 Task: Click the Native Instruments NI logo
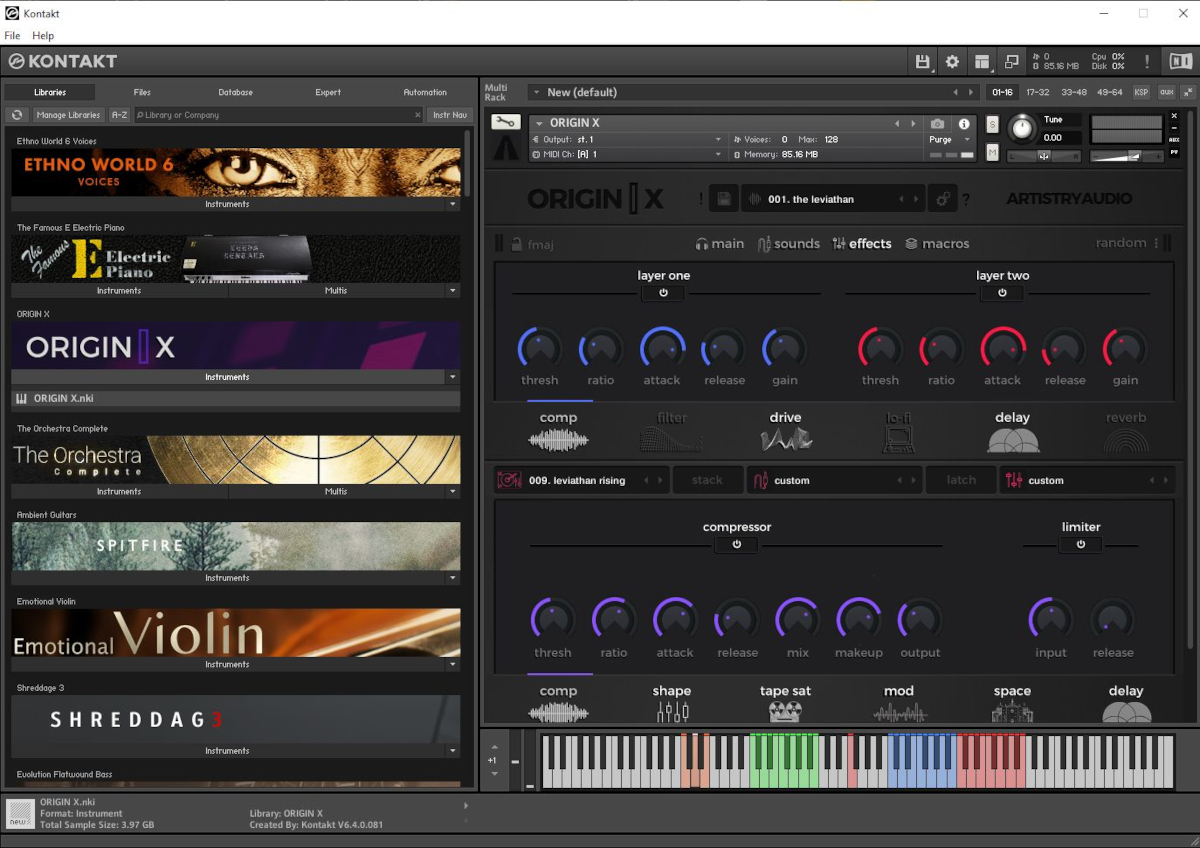point(1180,62)
